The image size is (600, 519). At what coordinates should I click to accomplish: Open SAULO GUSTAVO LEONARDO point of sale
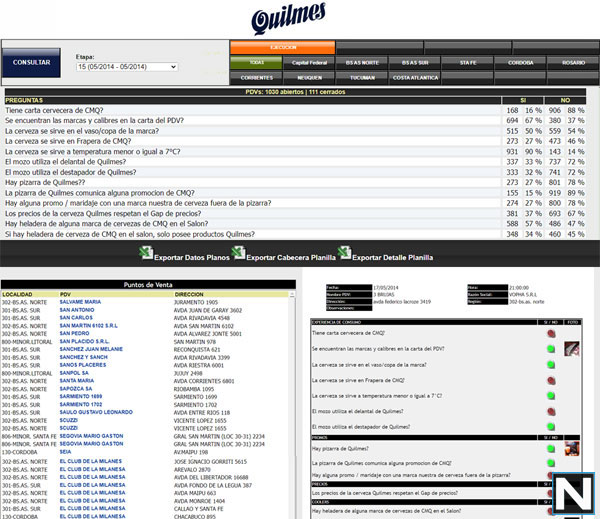click(x=96, y=412)
